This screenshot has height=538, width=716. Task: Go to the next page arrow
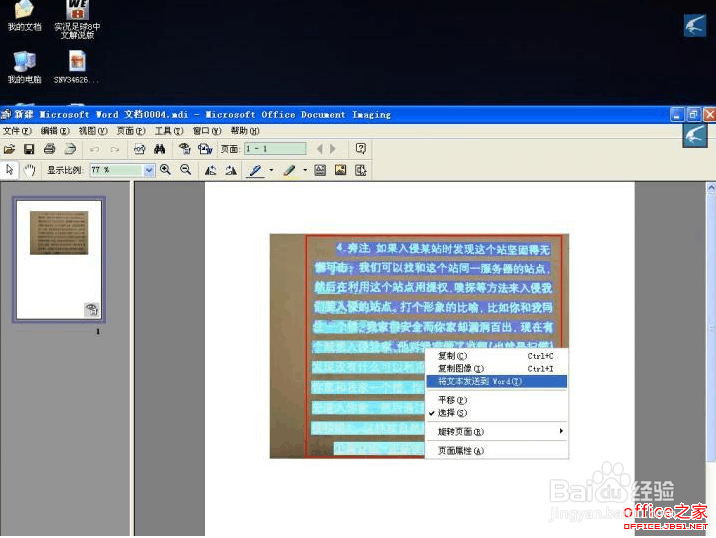pyautogui.click(x=333, y=149)
